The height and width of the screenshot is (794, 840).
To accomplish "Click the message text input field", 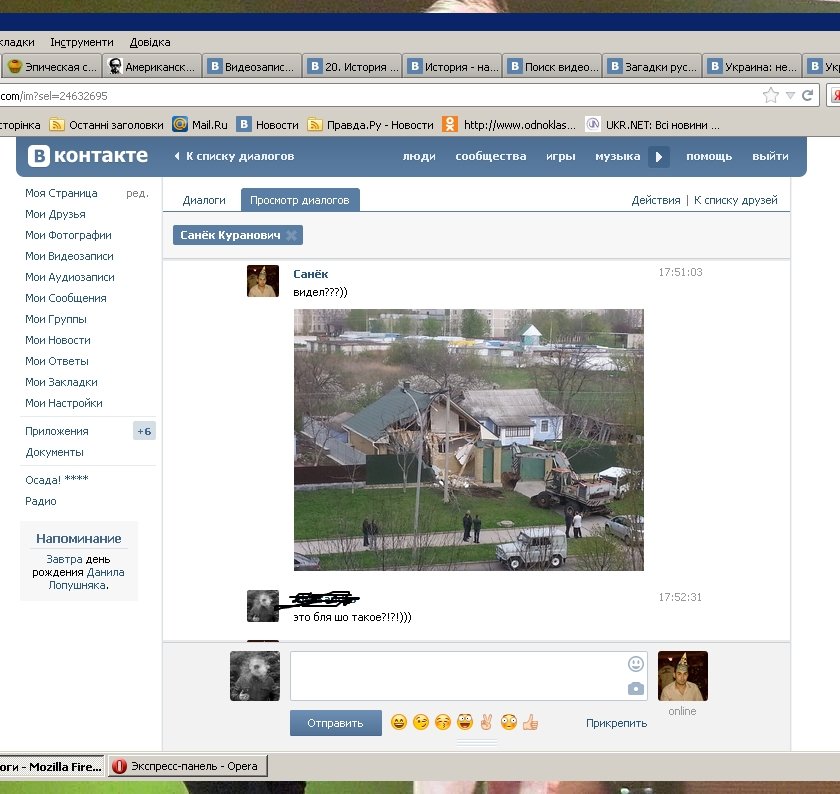I will click(455, 676).
